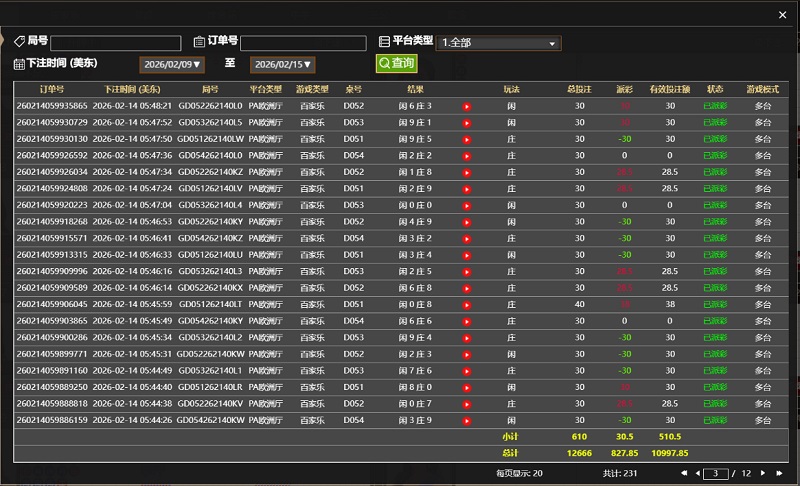Viewport: 800px width, 486px height.
Task: Play video replay for order 260214059935865
Action: 466,106
